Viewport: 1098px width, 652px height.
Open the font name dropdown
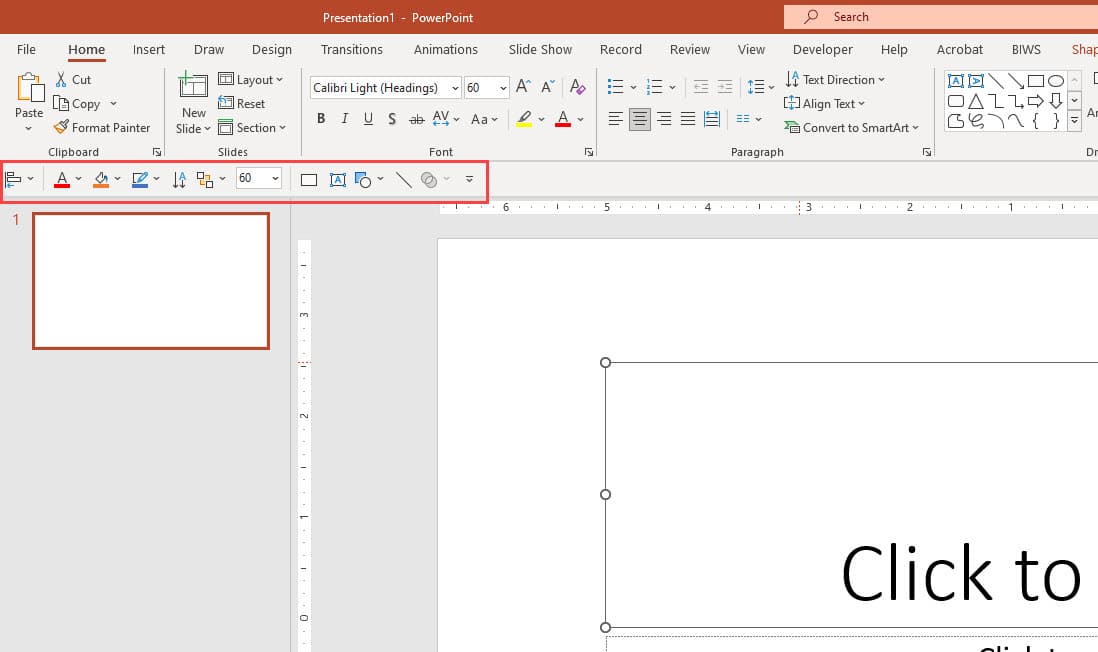point(455,87)
